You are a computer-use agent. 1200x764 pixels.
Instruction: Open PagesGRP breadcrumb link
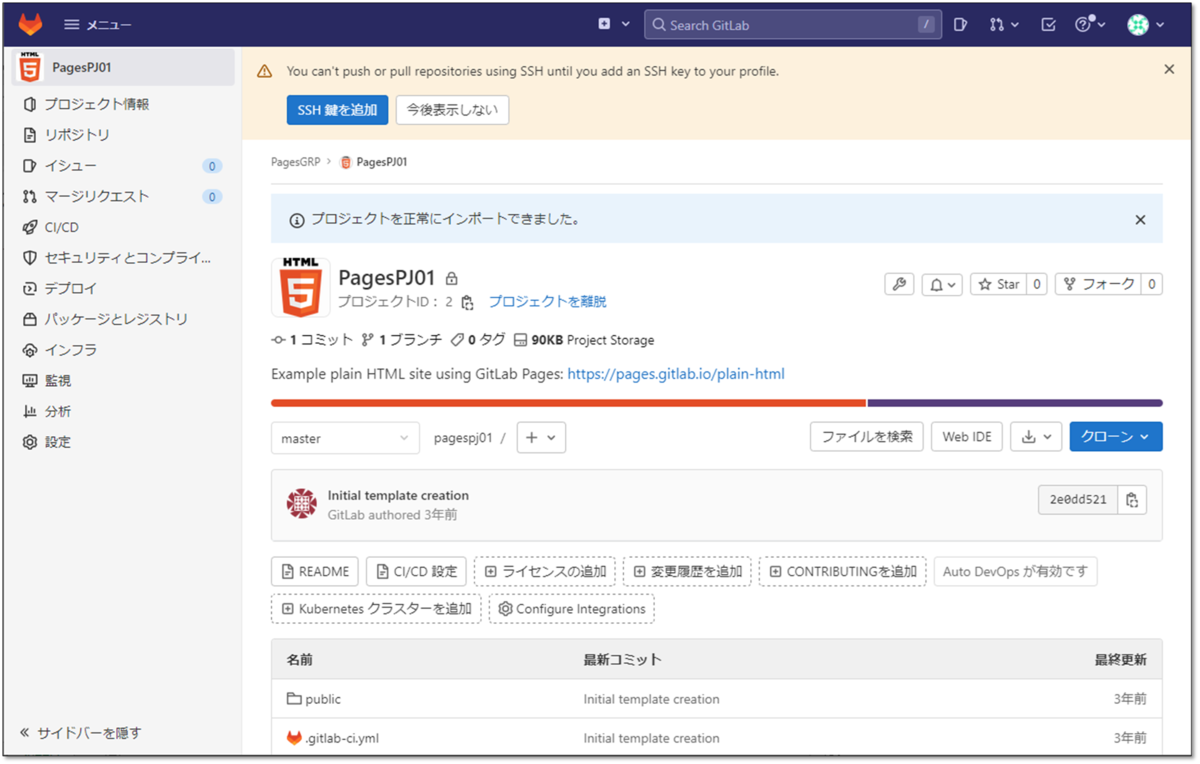tap(295, 162)
